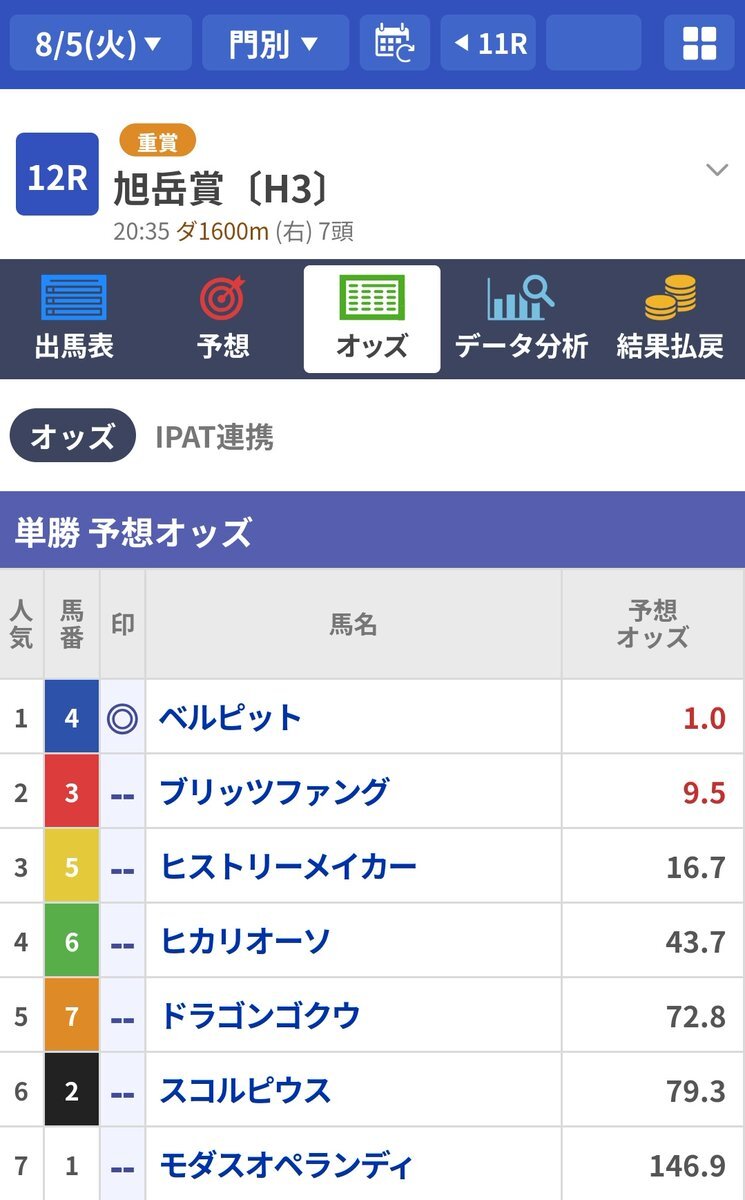Open the horse link ブリッツファング
Viewport: 745px width, 1200px height.
pos(274,792)
